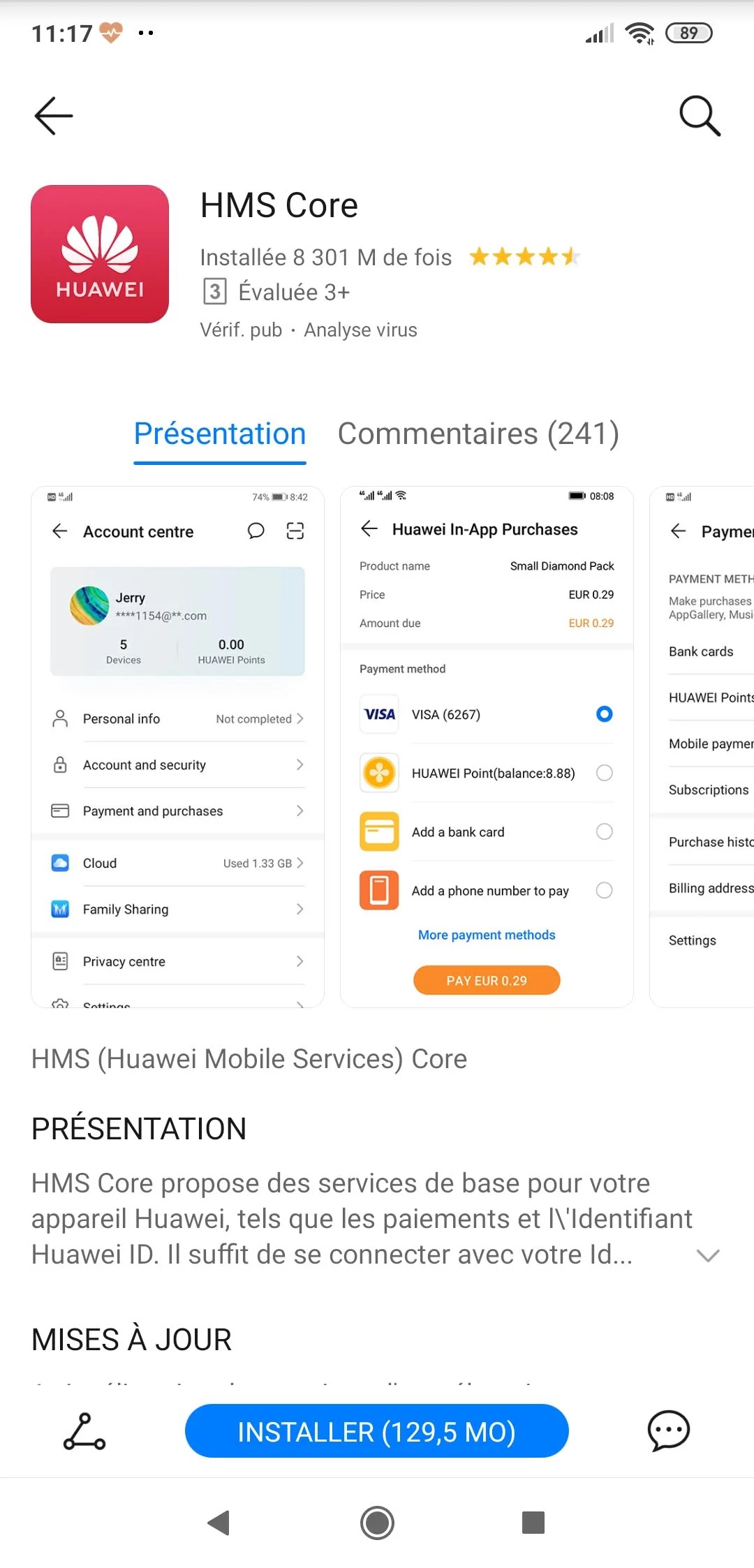Screen dimensions: 754x1568
Task: Expand the presentation description chevron
Action: [708, 1256]
